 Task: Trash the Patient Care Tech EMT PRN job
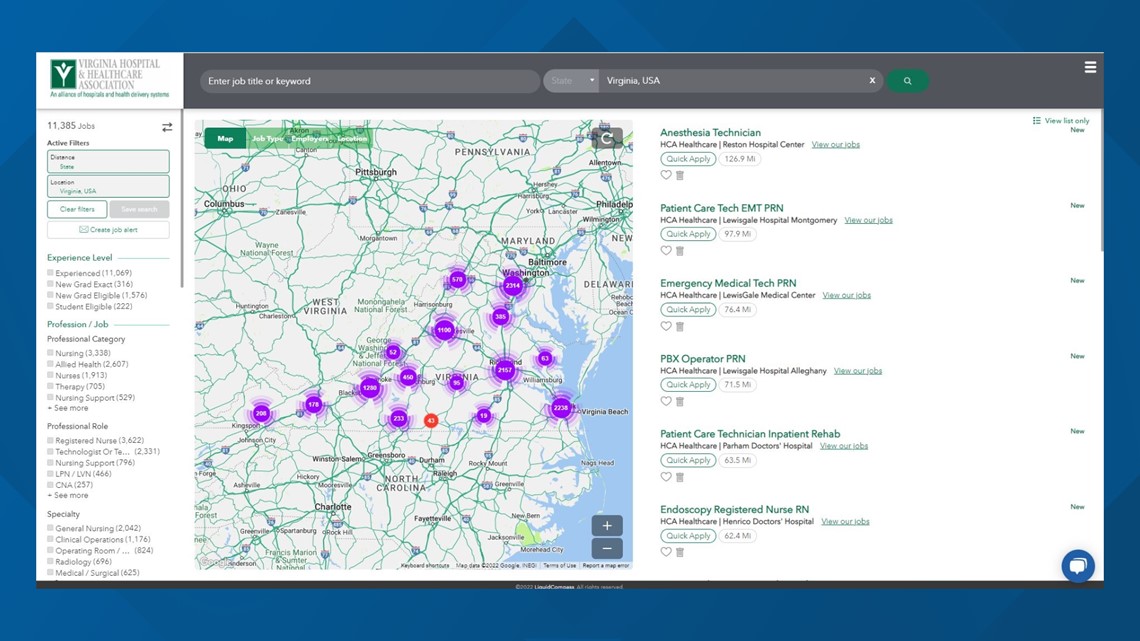[680, 251]
